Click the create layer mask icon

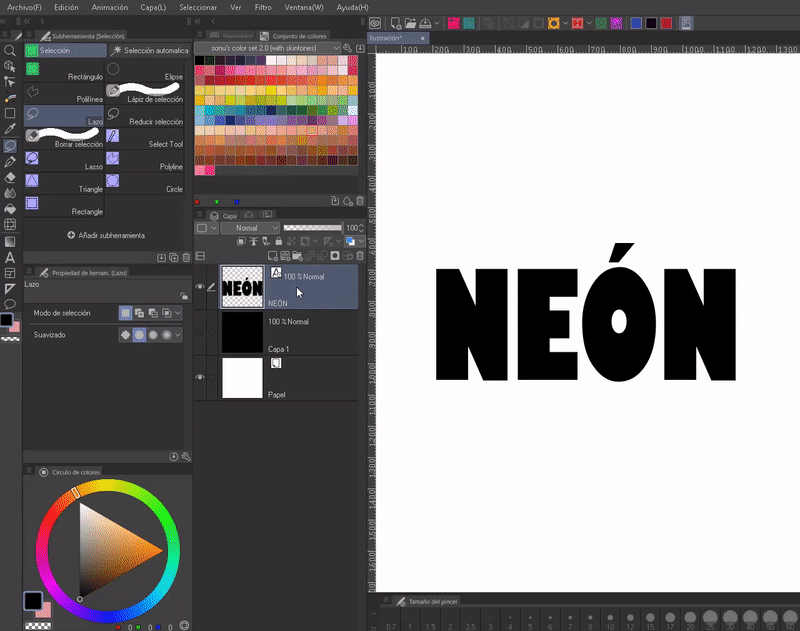coord(335,256)
